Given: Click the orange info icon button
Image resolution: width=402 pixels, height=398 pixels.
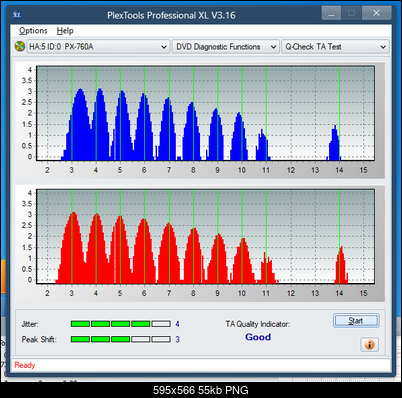Looking at the screenshot, I should [x=369, y=345].
